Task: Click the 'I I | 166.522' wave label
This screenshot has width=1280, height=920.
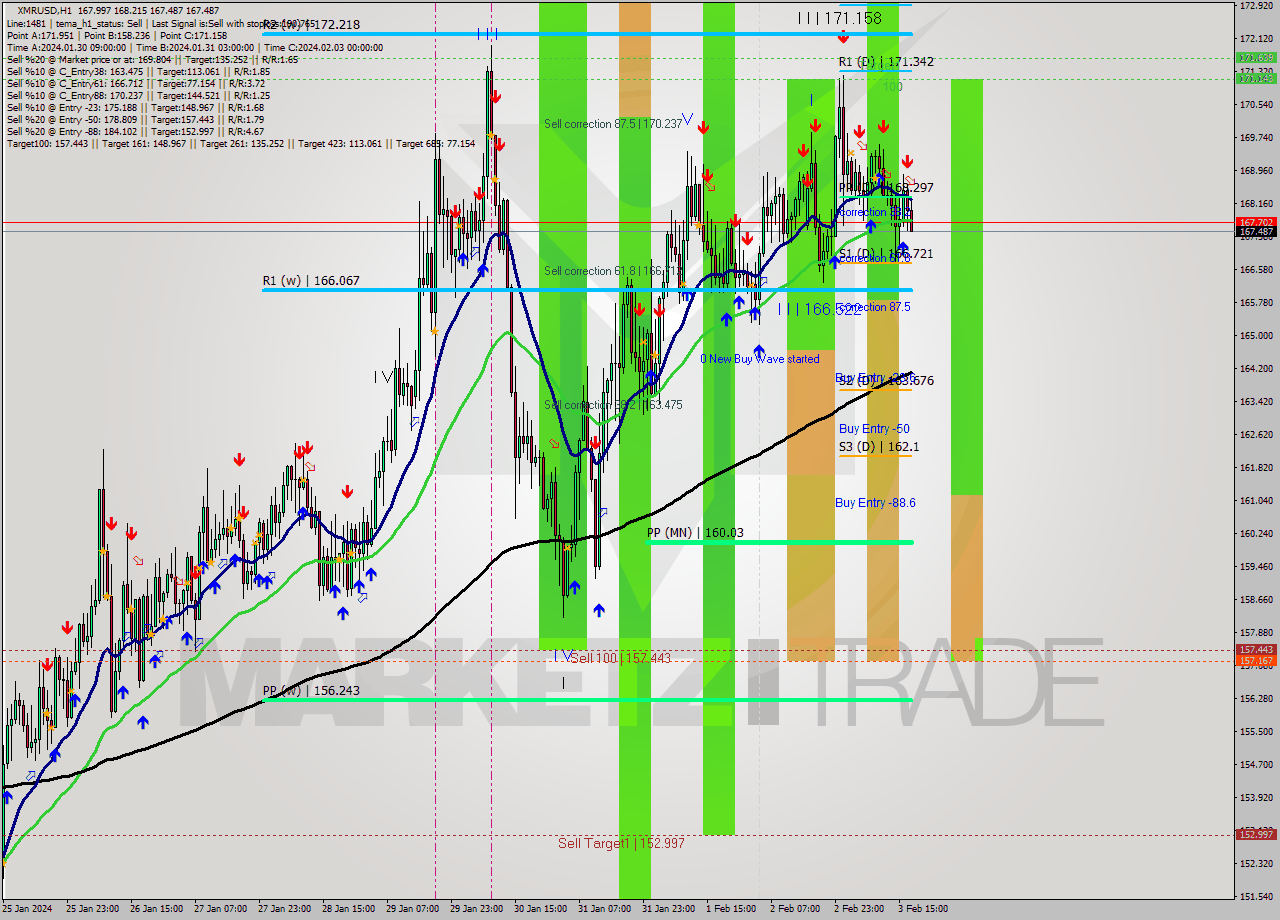Action: [819, 310]
